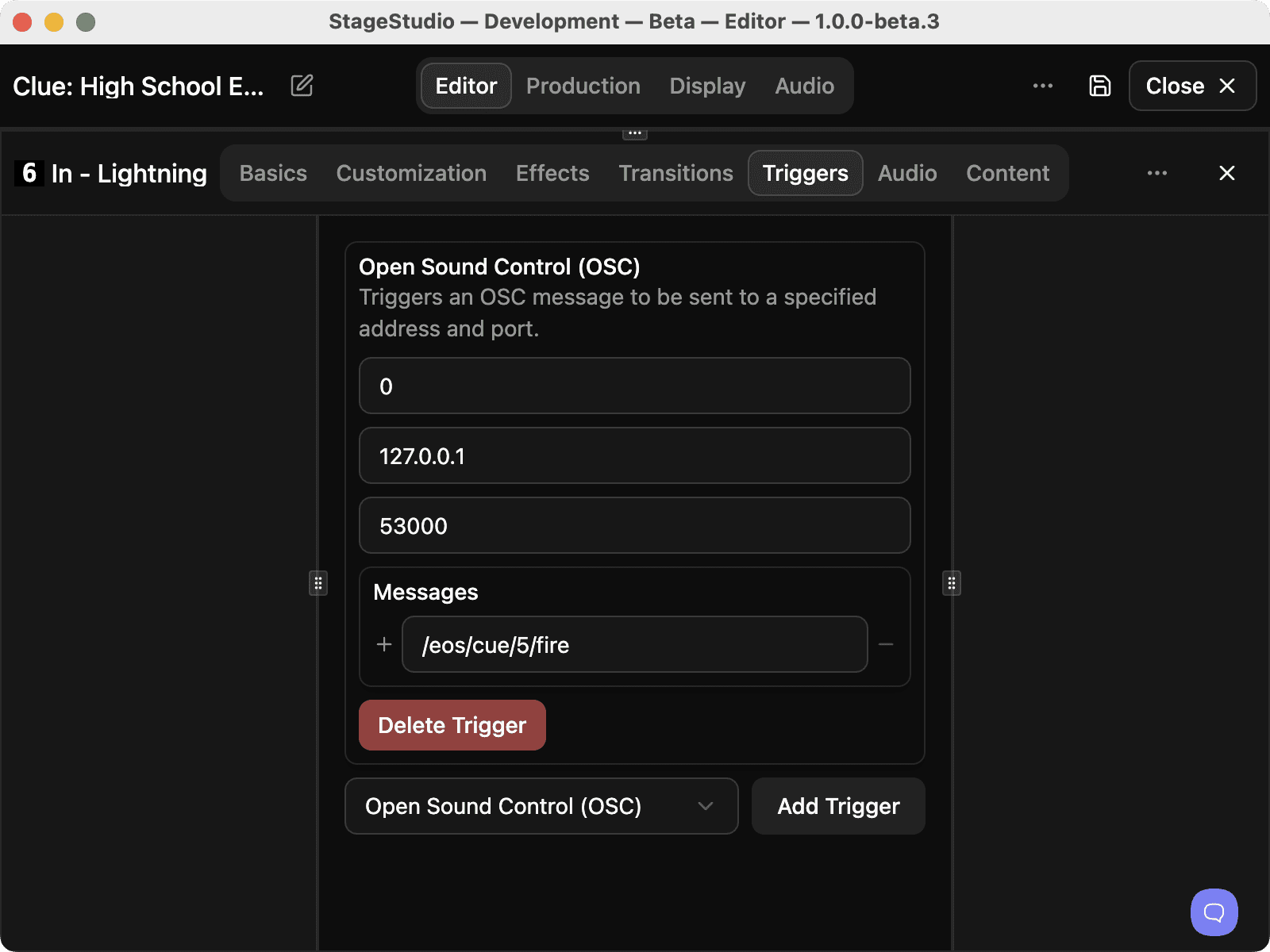
Task: Click the top horizontal resize handle dots
Action: click(x=635, y=133)
